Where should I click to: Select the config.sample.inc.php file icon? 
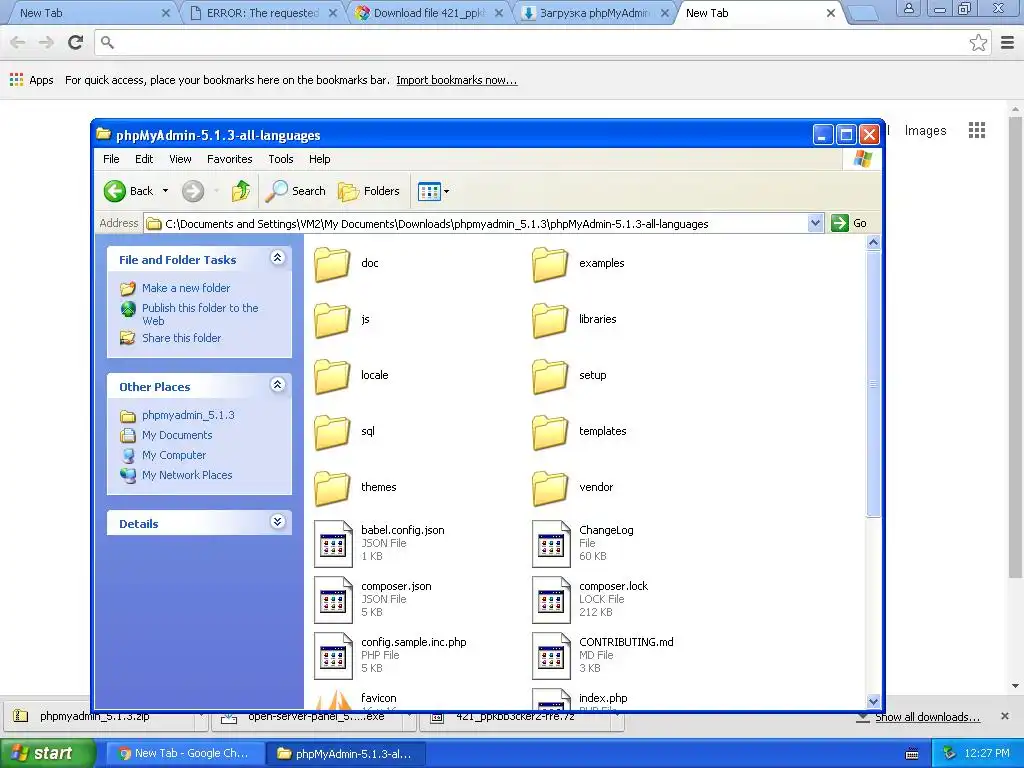point(333,656)
